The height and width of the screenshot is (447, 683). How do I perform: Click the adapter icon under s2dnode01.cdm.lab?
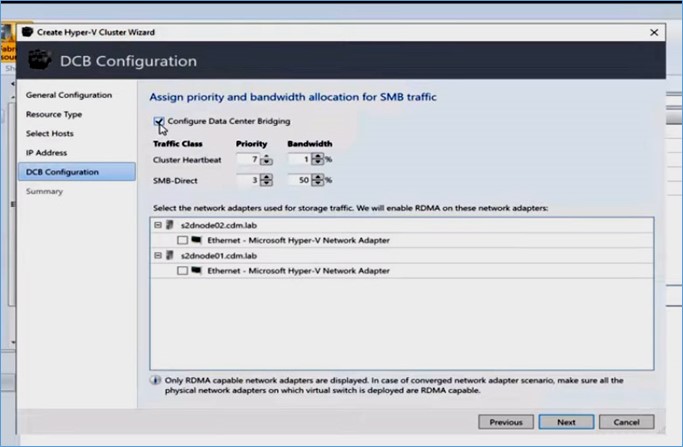[x=196, y=271]
